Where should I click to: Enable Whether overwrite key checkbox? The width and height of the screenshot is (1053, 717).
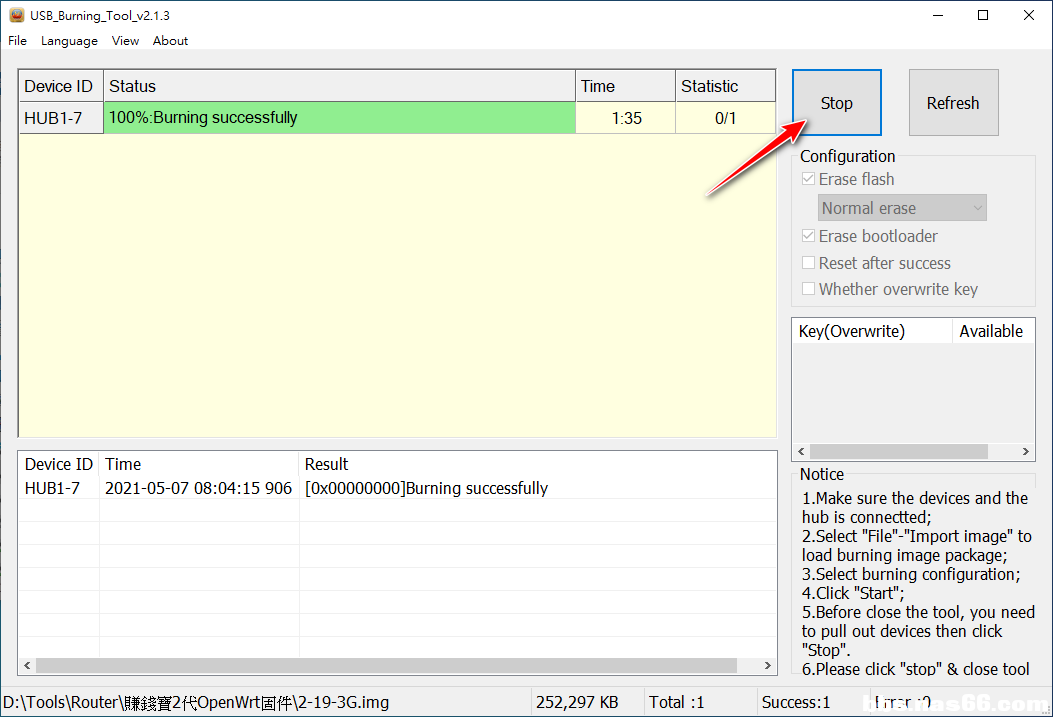click(x=809, y=289)
